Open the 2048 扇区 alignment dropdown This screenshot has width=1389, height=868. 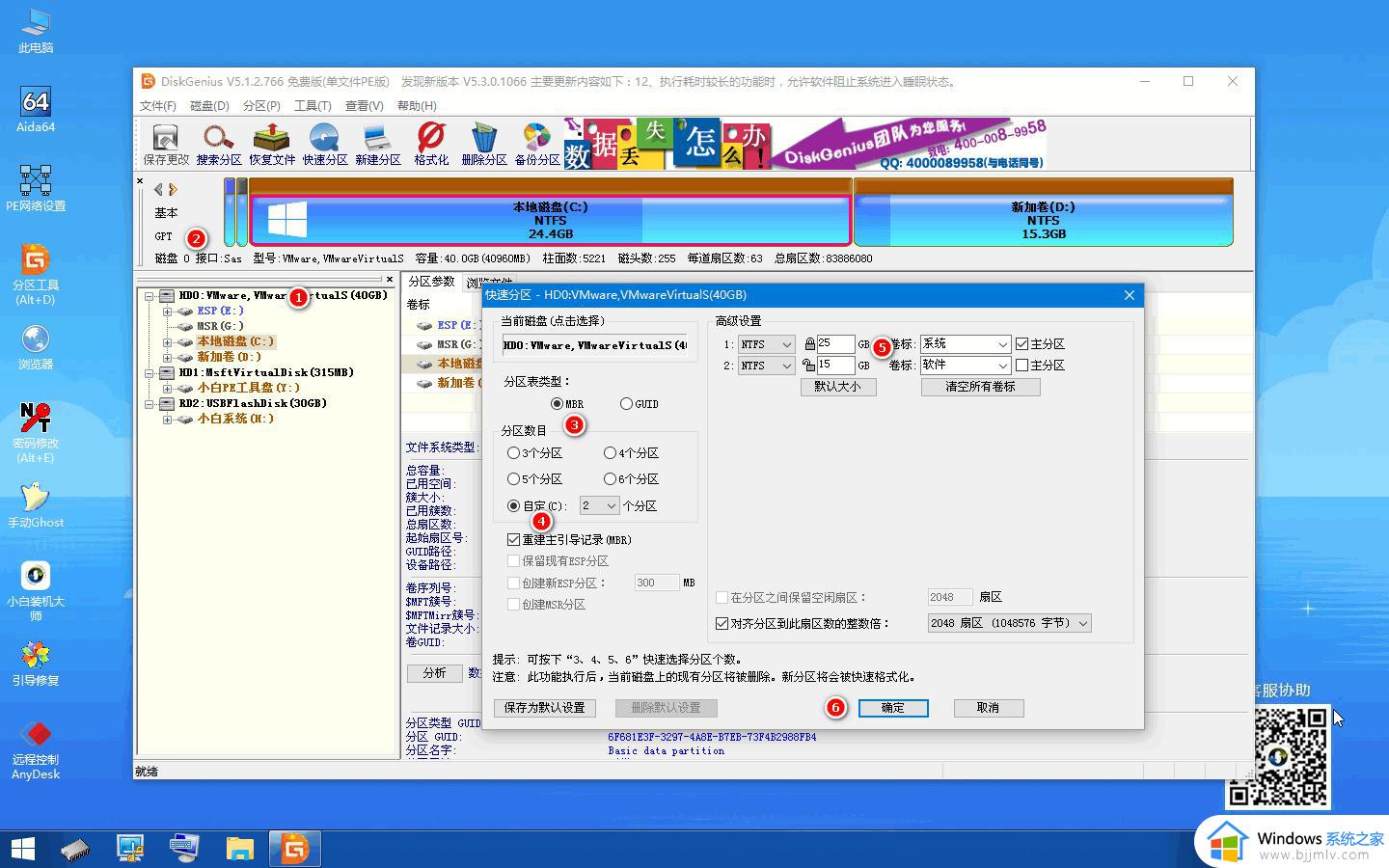tap(1009, 624)
